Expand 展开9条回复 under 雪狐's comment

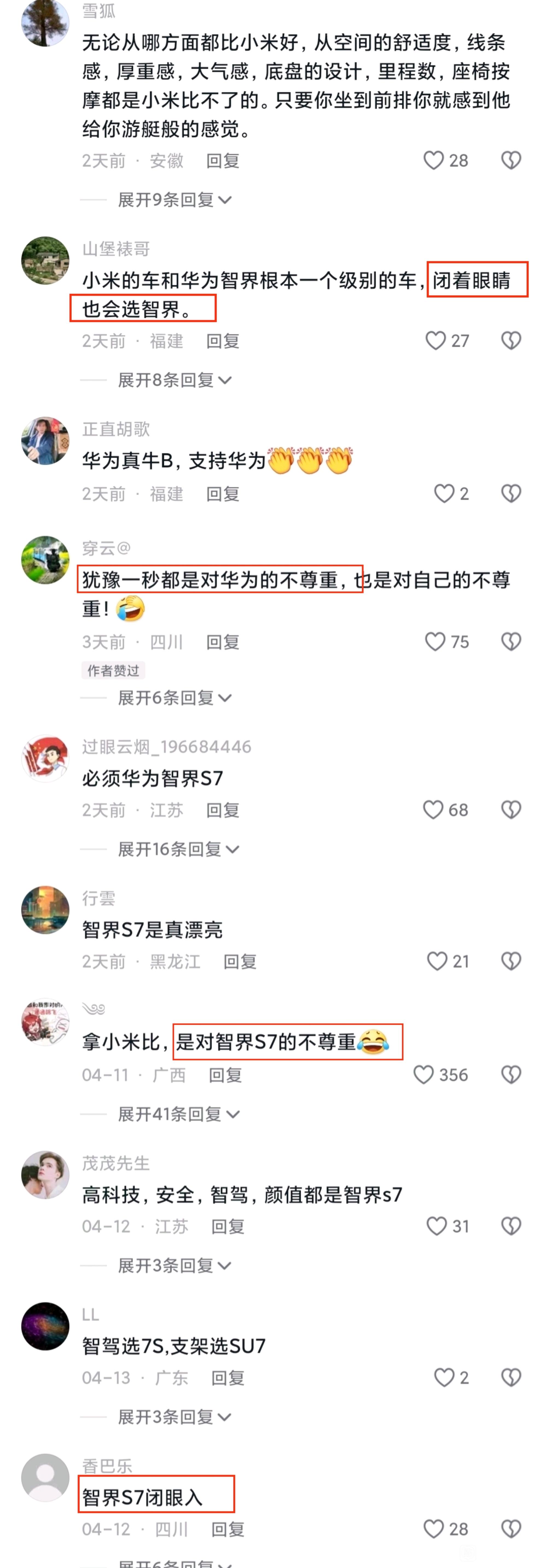point(174,200)
